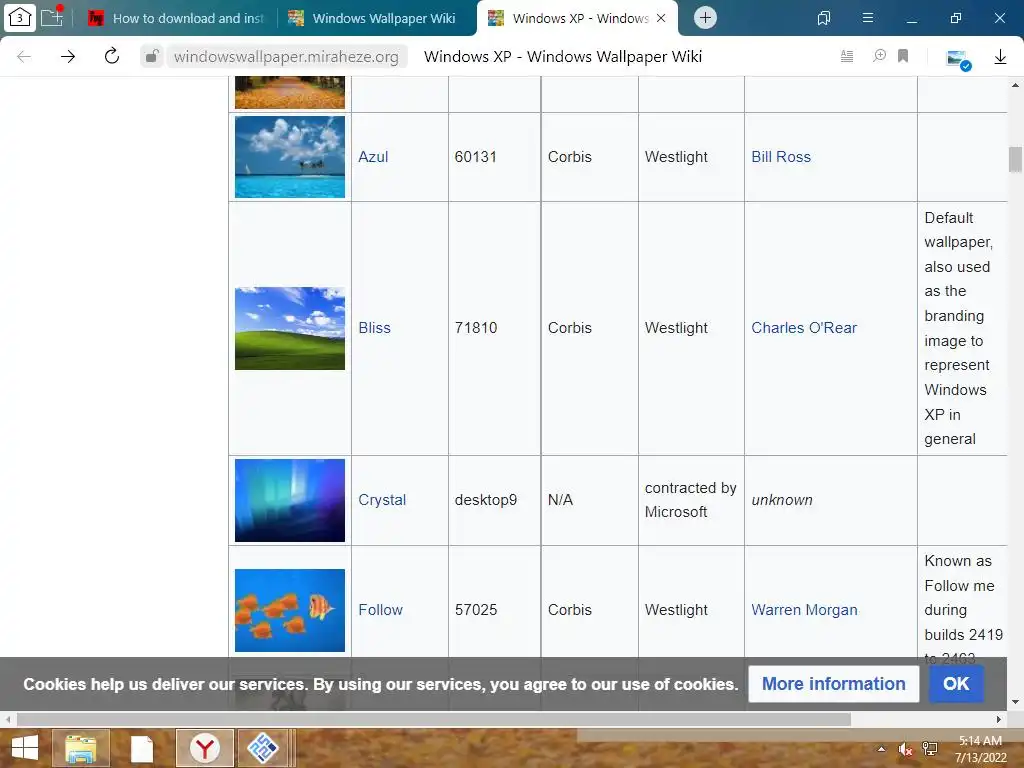Screen dimensions: 1024x768
Task: Click contracted by Microsoft text
Action: tap(690, 500)
